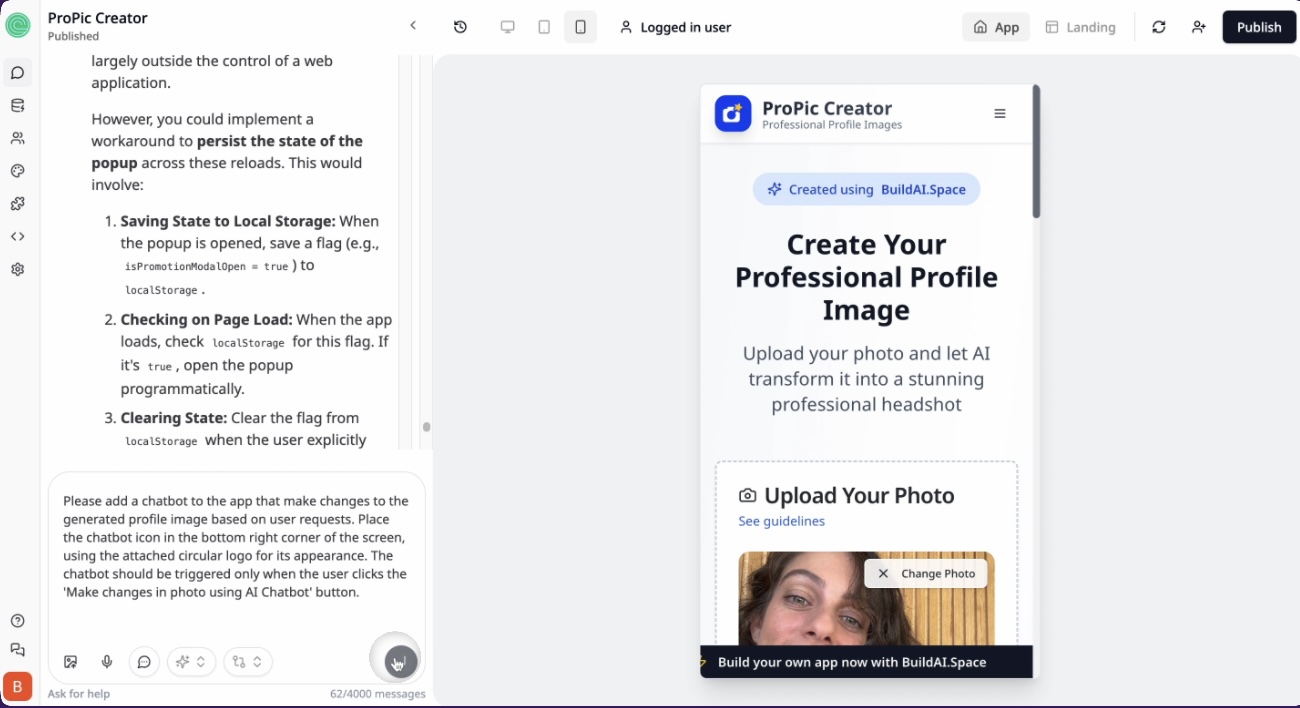1300x708 pixels.
Task: Open the Logged in user selector
Action: [675, 27]
